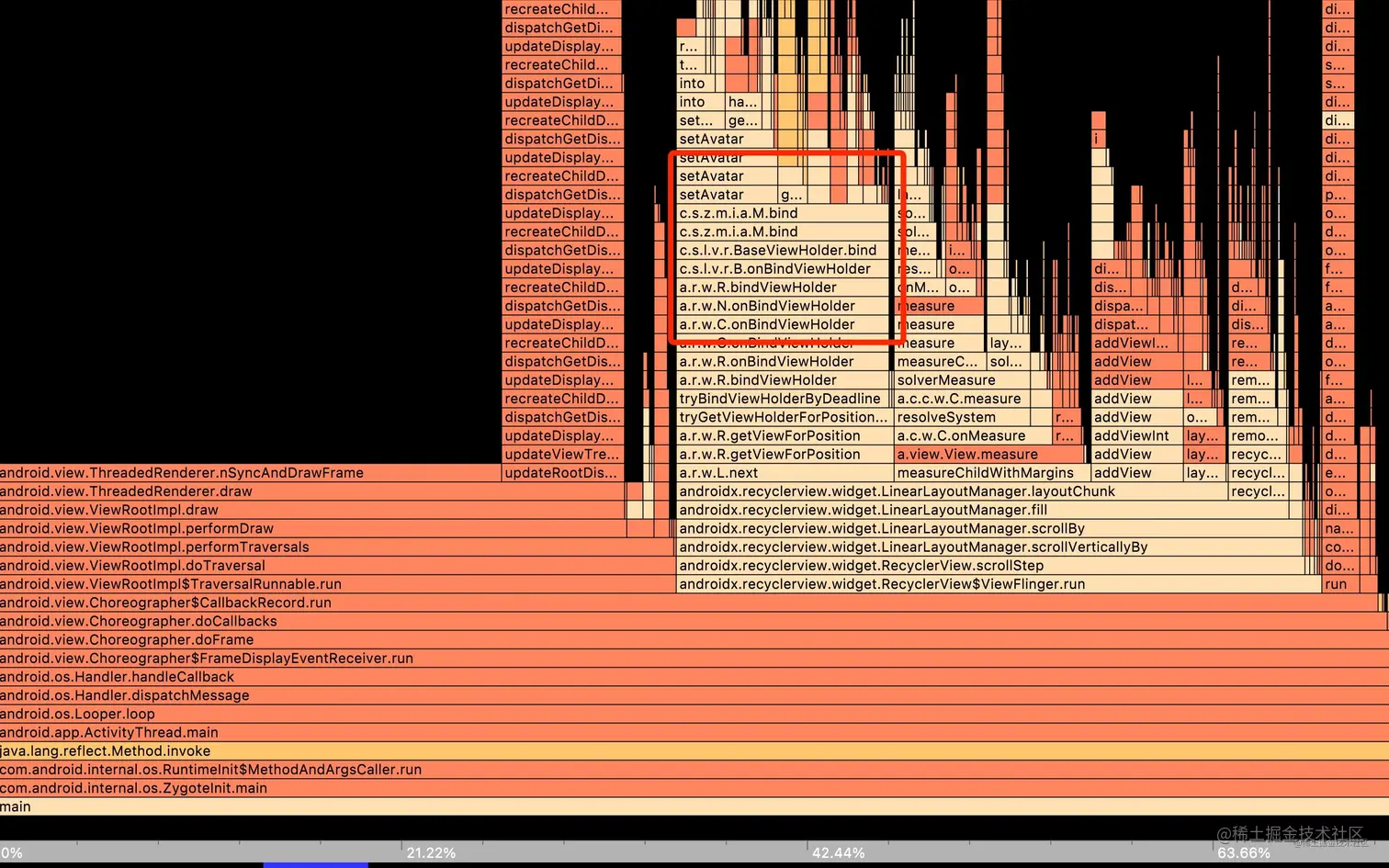The width and height of the screenshot is (1389, 868).
Task: Click the a.r.w.L.next frame
Action: (x=785, y=473)
